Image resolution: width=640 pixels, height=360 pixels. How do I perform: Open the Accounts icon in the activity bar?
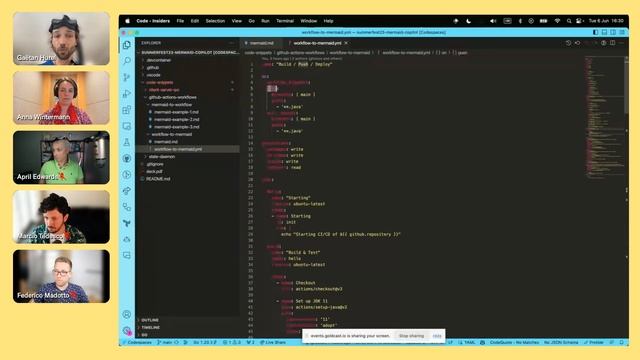pyautogui.click(x=127, y=314)
